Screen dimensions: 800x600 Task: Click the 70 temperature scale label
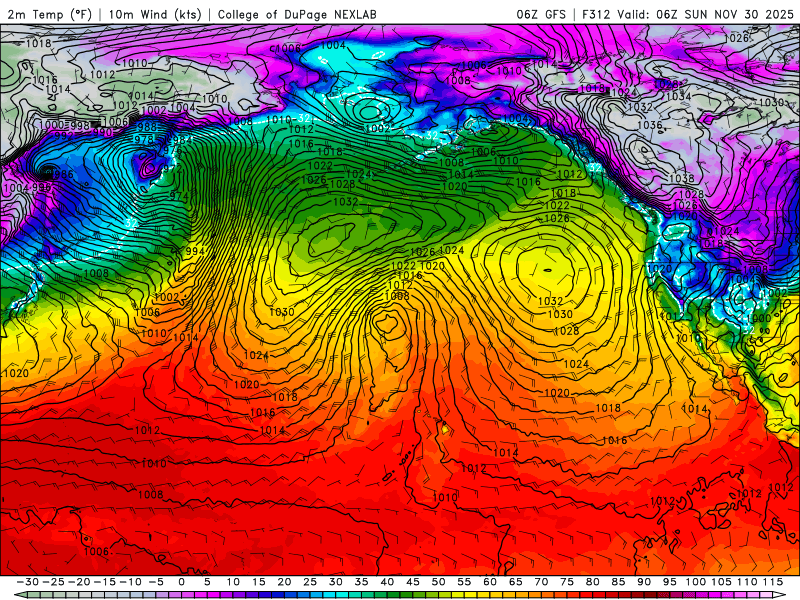tap(541, 582)
